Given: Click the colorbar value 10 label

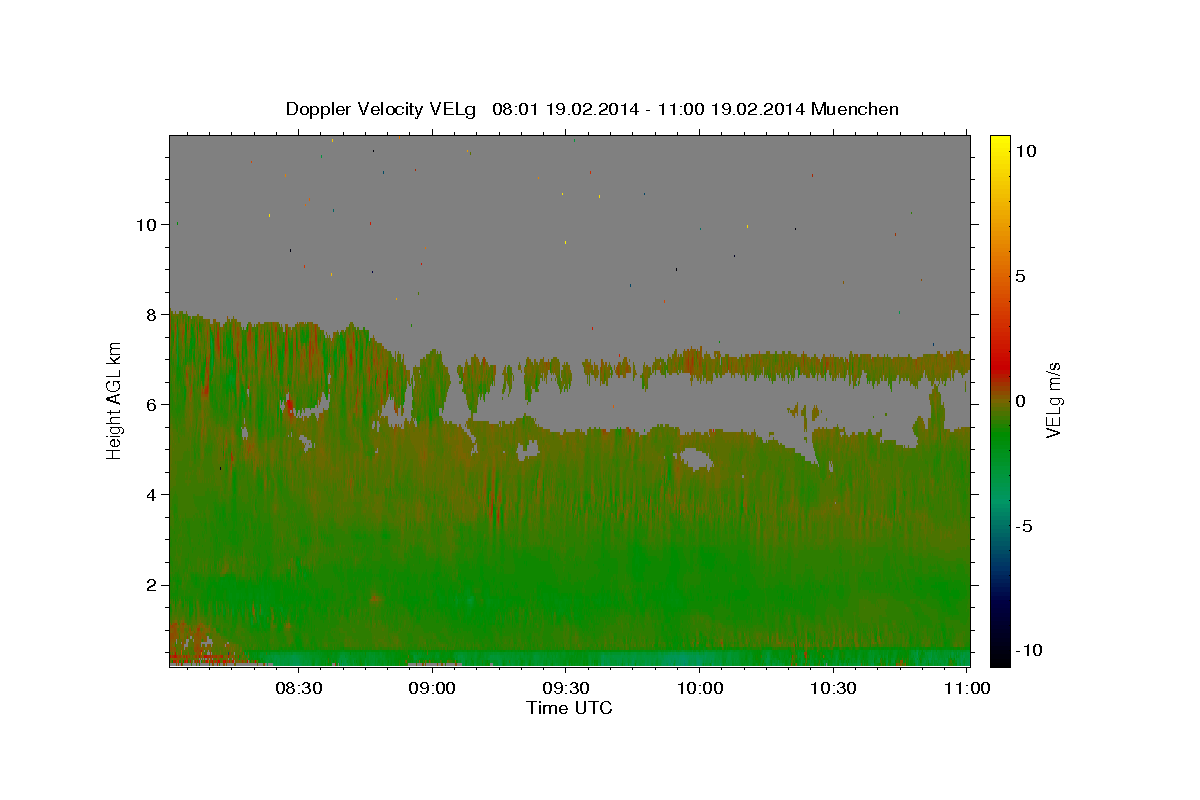Looking at the screenshot, I should click(1025, 151).
